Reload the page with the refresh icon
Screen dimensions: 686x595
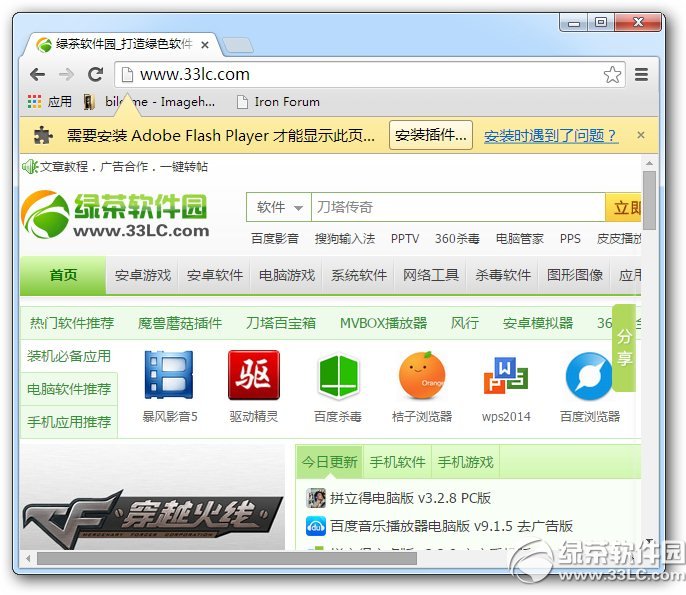point(95,74)
